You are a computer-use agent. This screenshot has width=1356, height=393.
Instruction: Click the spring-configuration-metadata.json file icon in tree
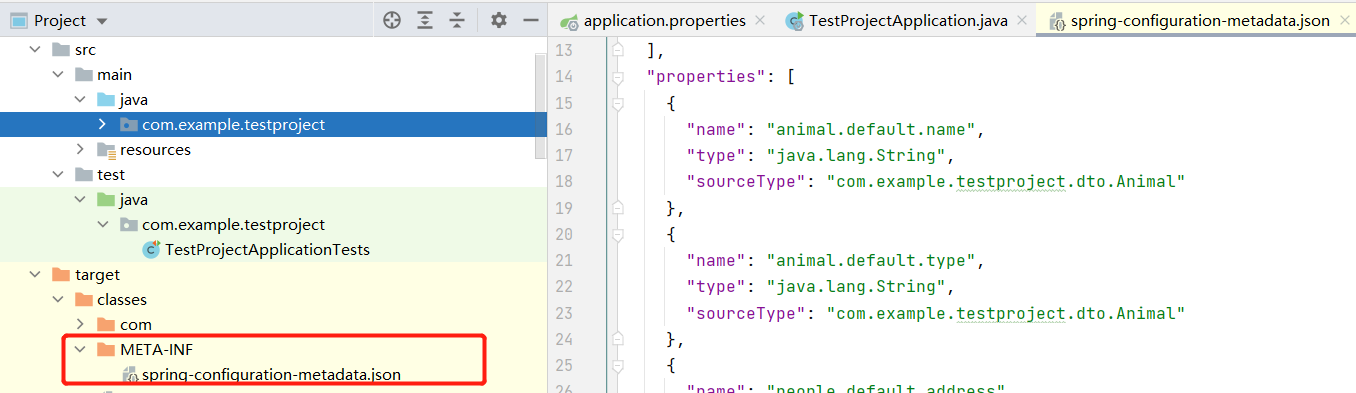[x=130, y=375]
